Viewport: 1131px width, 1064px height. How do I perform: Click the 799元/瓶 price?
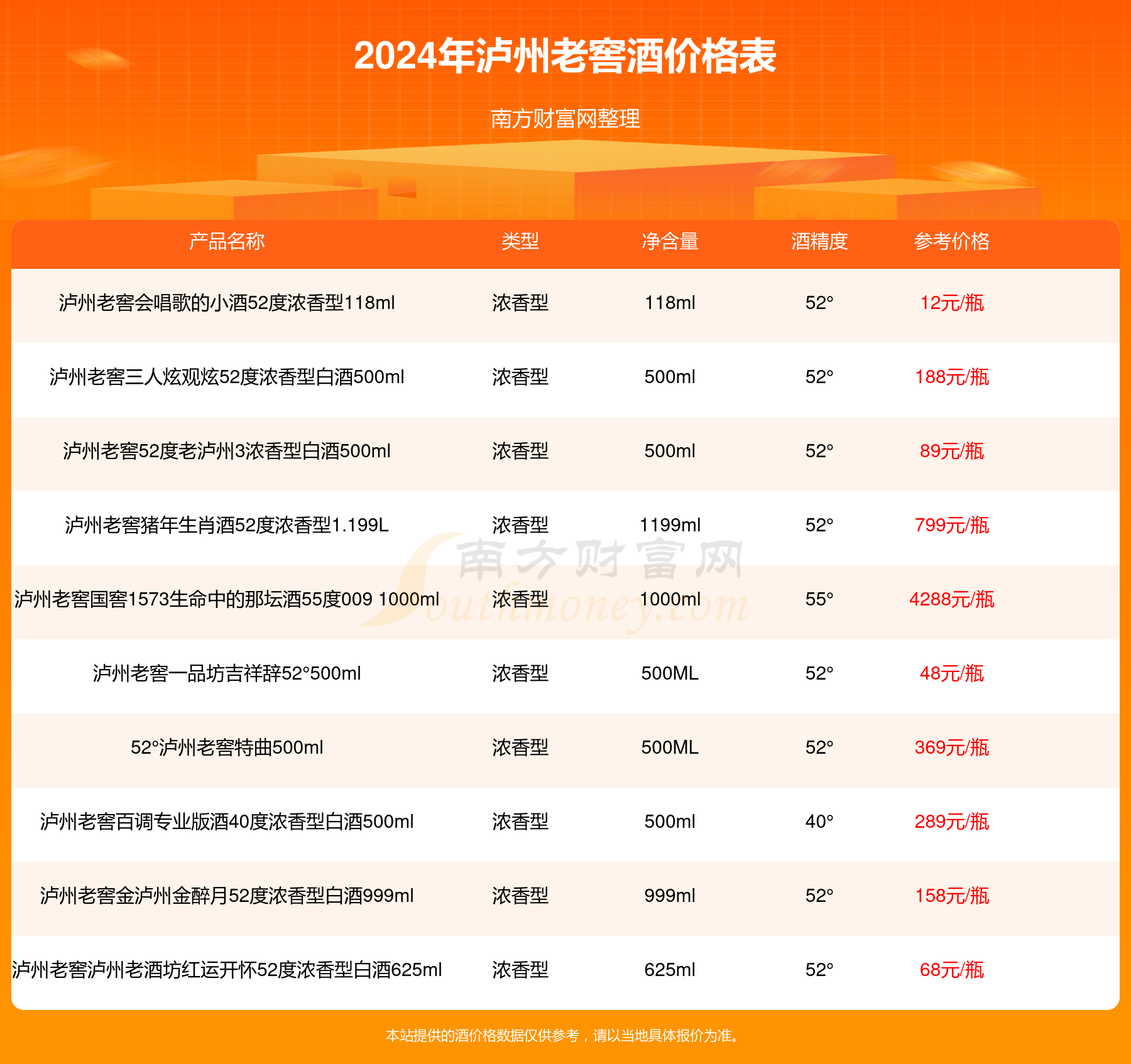click(x=952, y=525)
